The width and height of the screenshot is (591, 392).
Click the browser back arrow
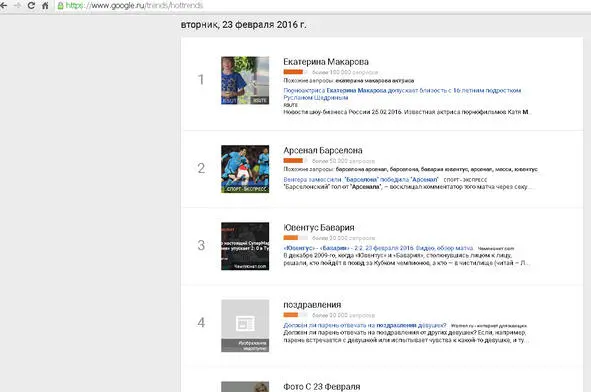click(x=3, y=6)
